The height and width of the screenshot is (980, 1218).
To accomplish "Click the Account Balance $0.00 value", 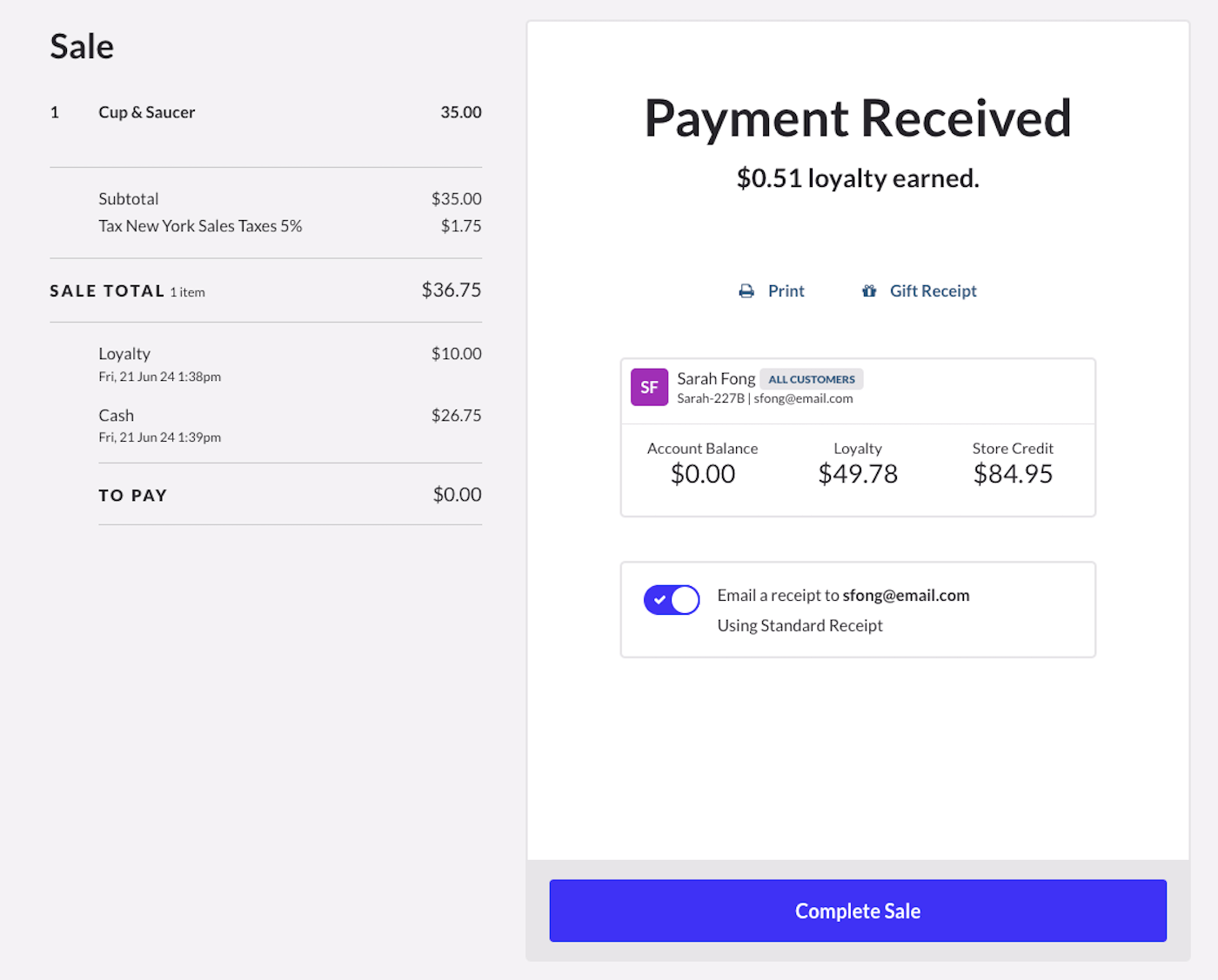I will click(x=703, y=474).
